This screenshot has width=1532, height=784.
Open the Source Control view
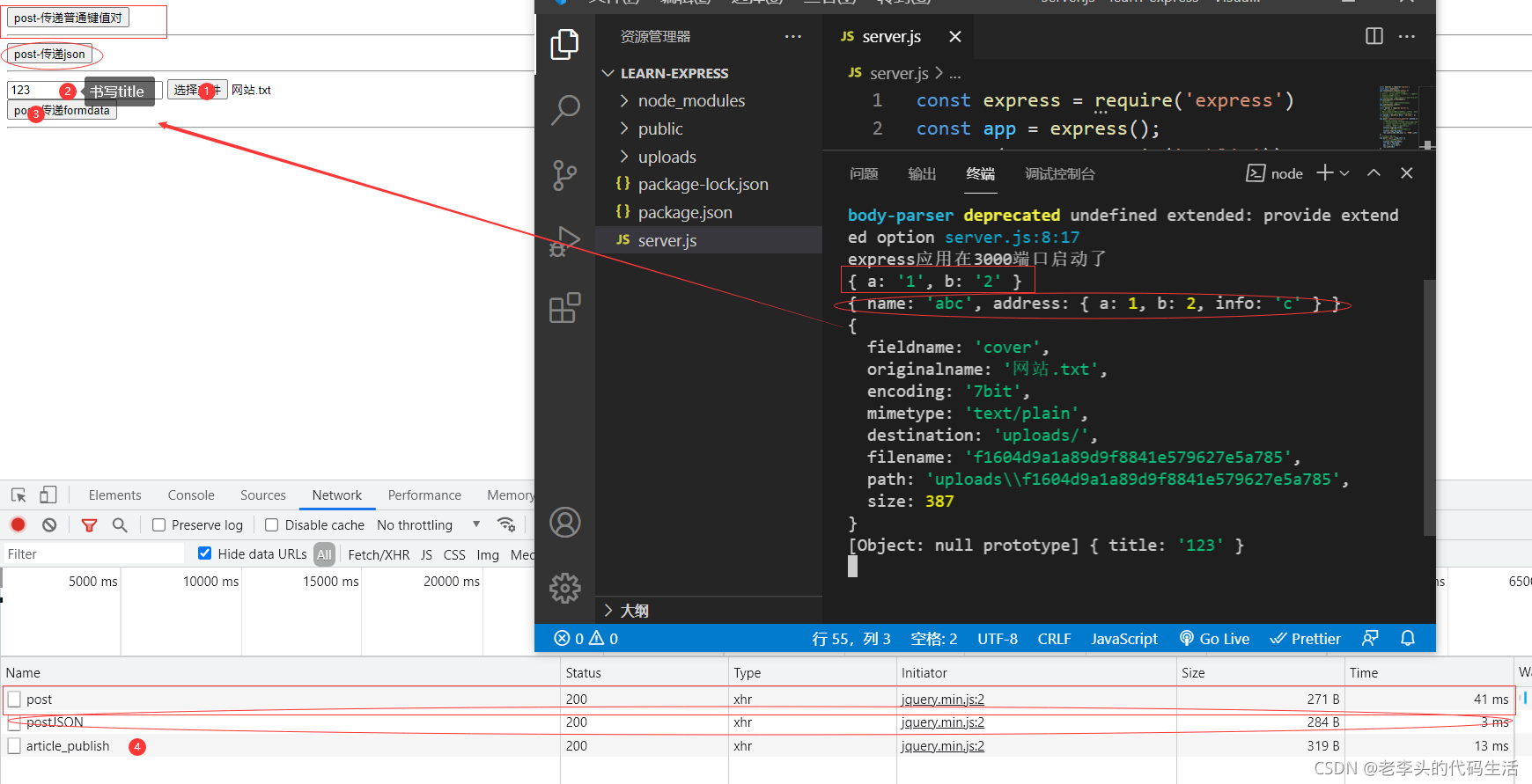coord(564,175)
